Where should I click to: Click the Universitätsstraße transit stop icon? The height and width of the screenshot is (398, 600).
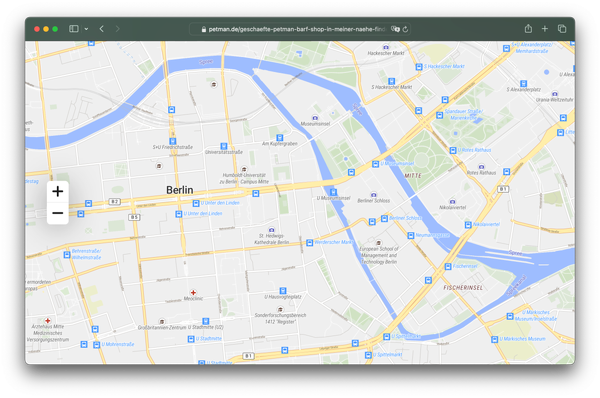point(224,146)
